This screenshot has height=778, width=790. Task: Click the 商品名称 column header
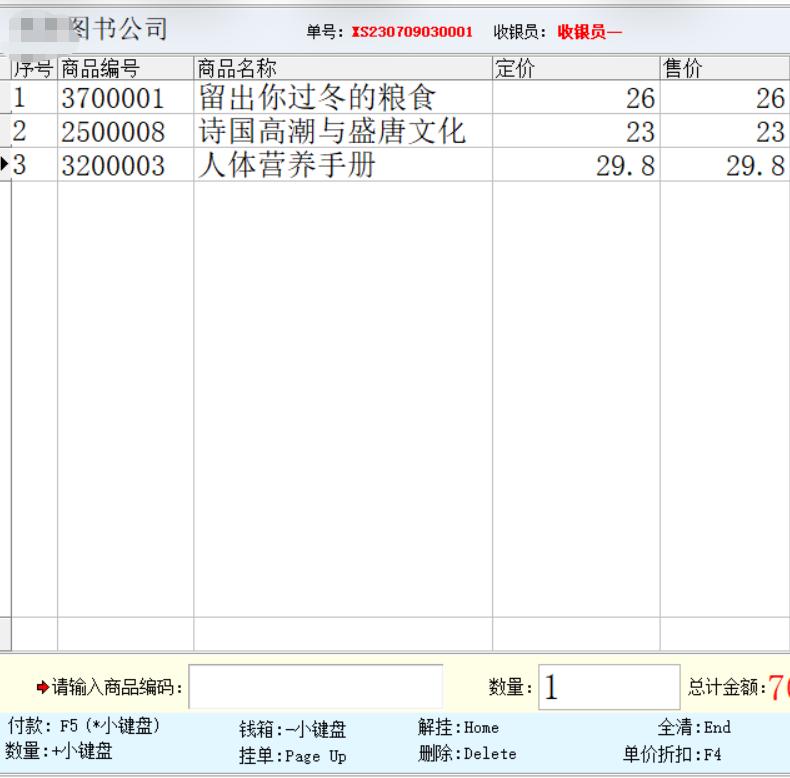[343, 68]
